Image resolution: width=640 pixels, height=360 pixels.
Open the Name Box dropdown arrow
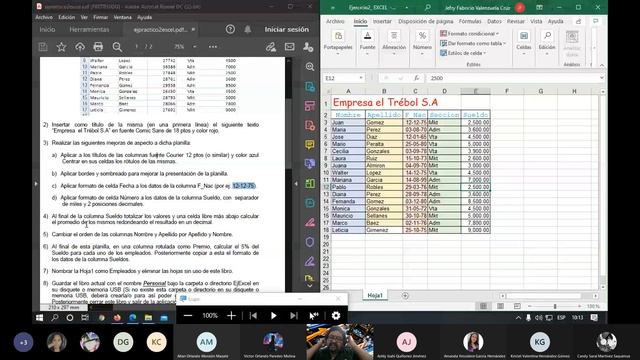[361, 78]
